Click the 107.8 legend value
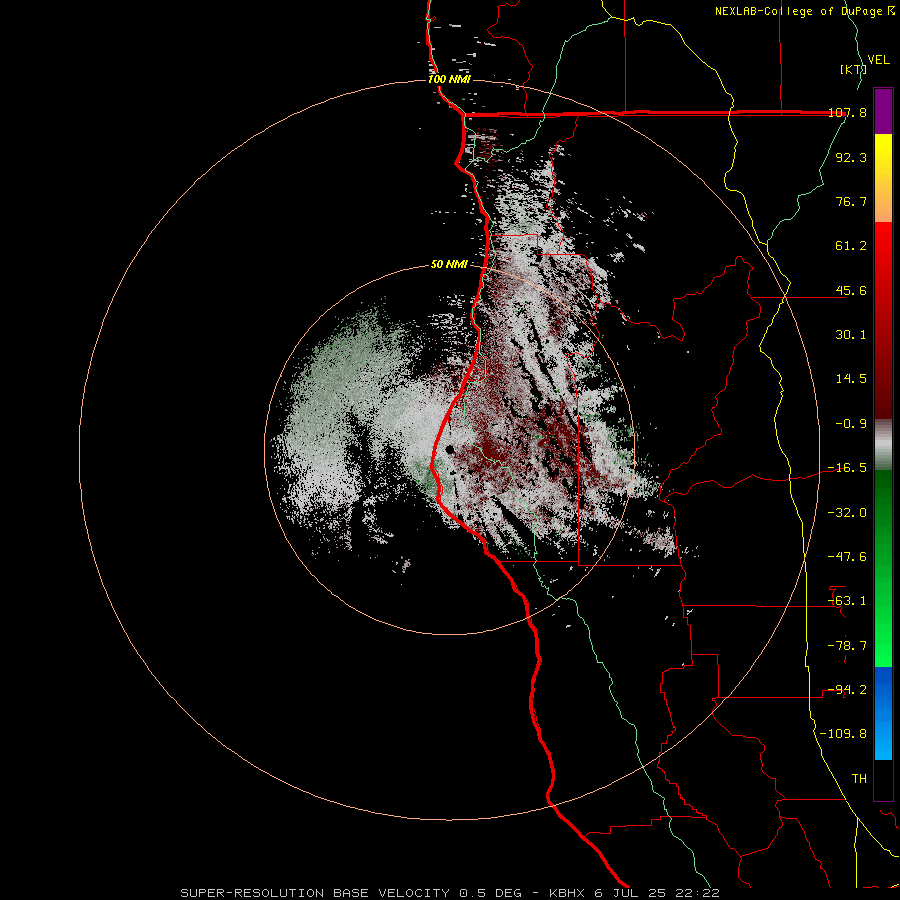The height and width of the screenshot is (900, 900). 847,113
